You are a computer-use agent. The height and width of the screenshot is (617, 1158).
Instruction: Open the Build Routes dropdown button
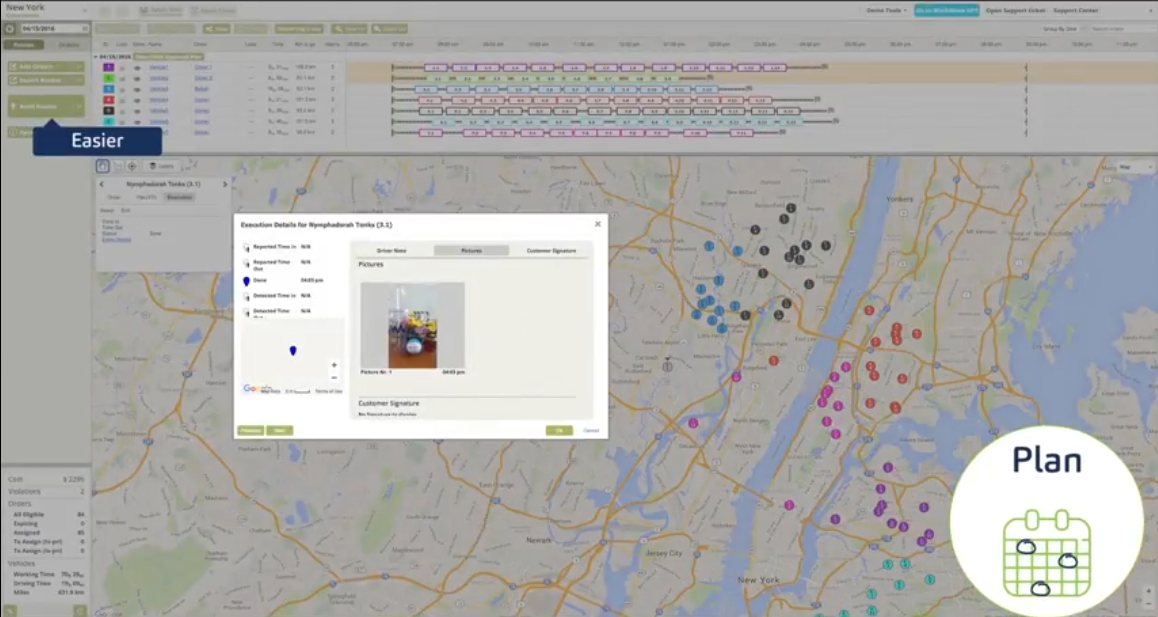(46, 106)
